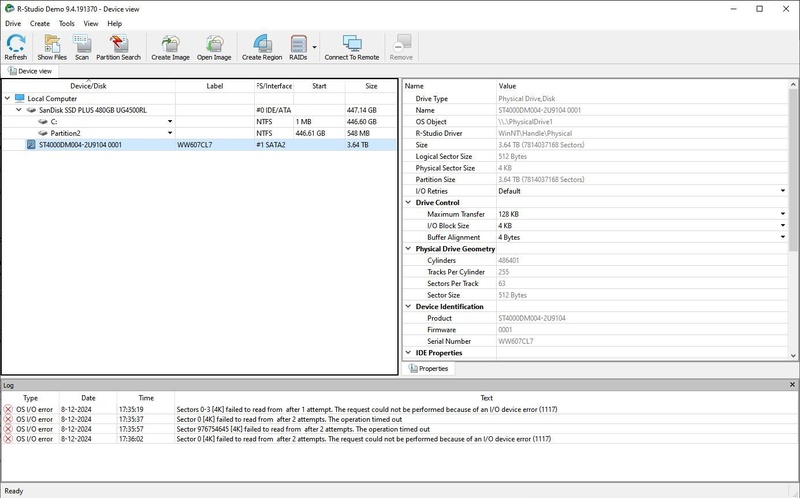This screenshot has height=498, width=800.
Task: Sort by Device/Disk column header
Action: tap(89, 86)
